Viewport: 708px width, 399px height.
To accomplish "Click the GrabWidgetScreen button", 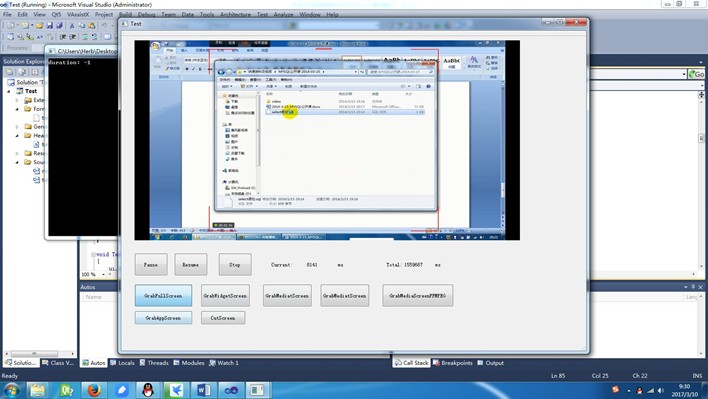I will (225, 296).
